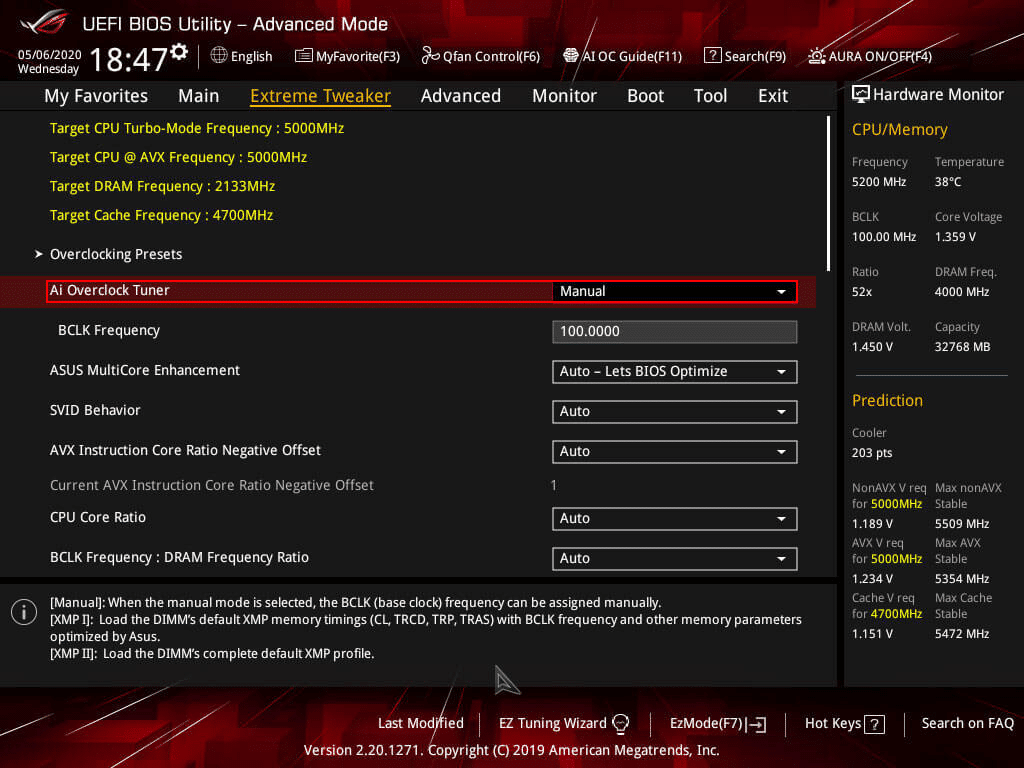Click the MyFavorite list icon
1024x768 pixels.
pyautogui.click(x=303, y=56)
